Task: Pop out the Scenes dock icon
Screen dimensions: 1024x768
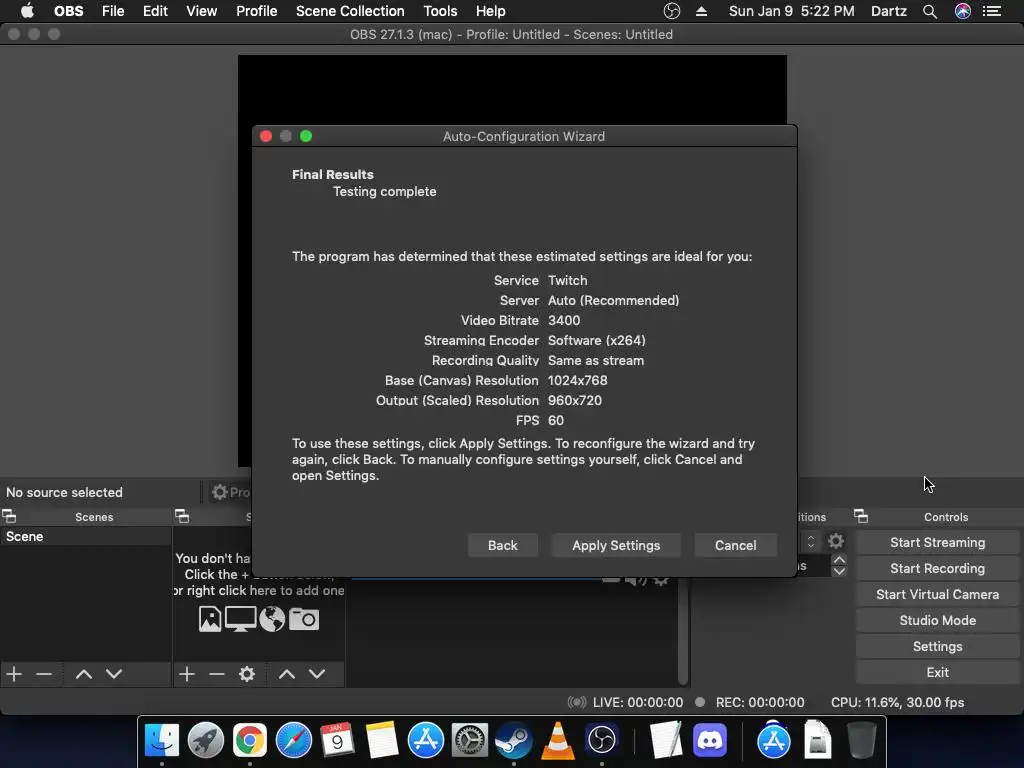Action: 9,517
